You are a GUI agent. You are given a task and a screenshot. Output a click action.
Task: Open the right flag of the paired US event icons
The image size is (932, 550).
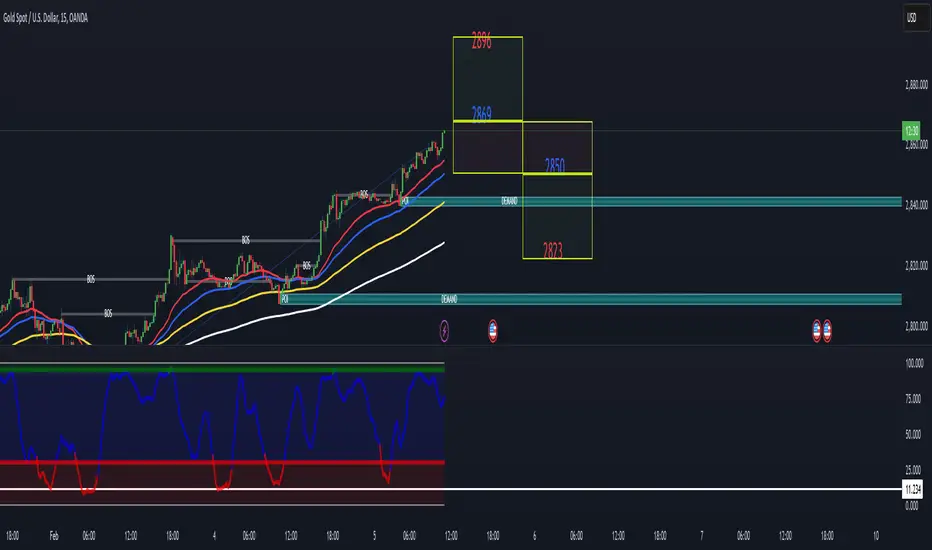pyautogui.click(x=827, y=331)
